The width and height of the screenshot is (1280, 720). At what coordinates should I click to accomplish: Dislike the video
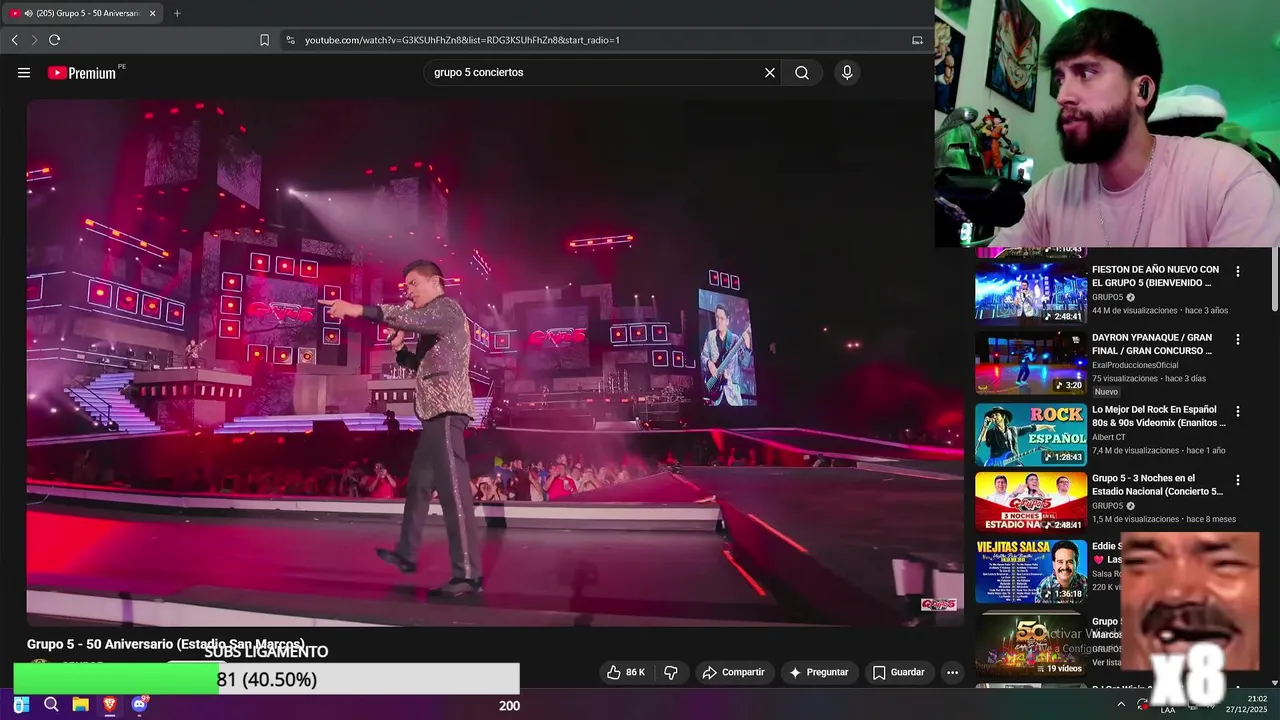point(671,672)
